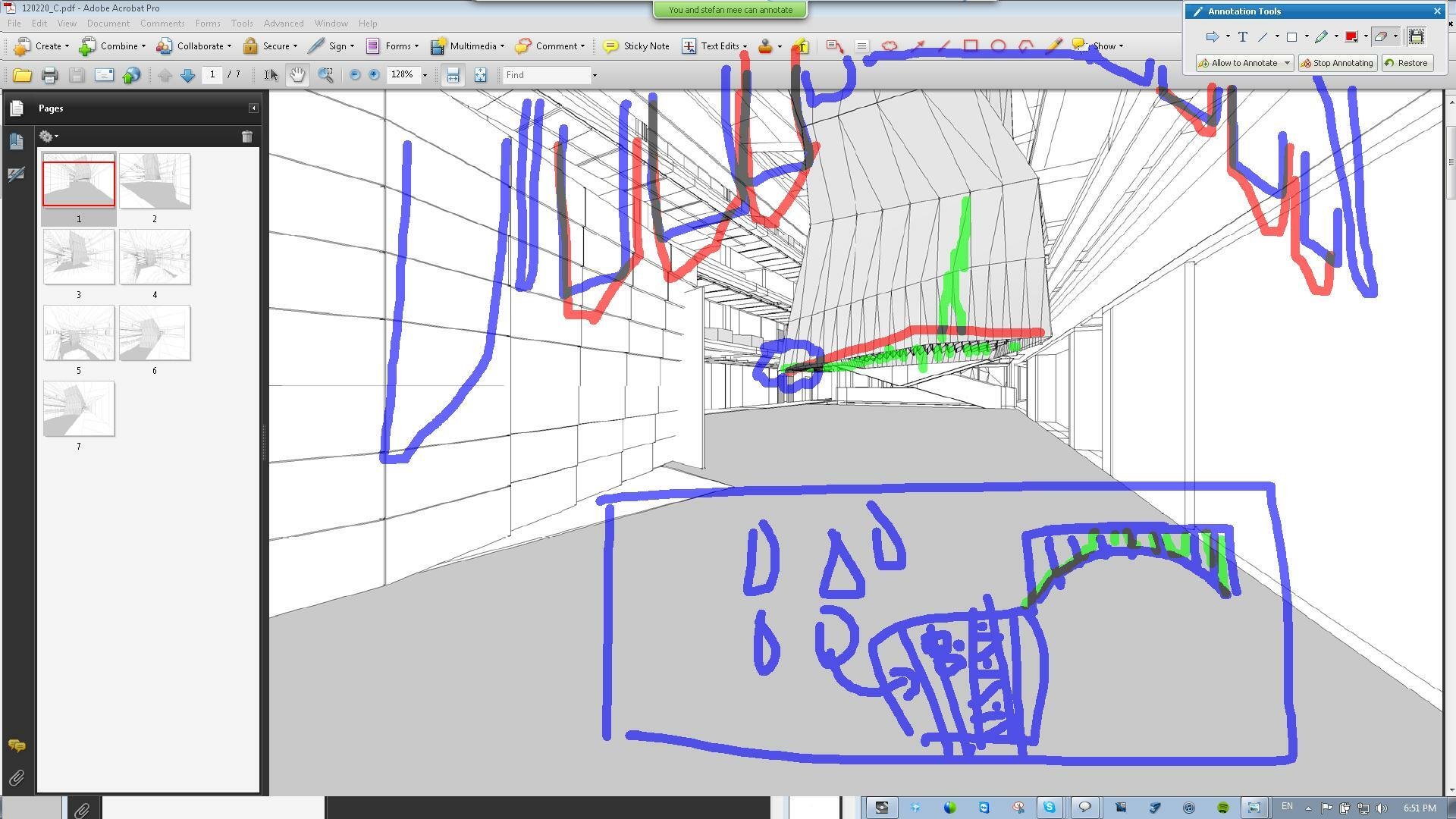The width and height of the screenshot is (1456, 819).
Task: Open the Signatures panel icon in sidebar
Action: pyautogui.click(x=16, y=174)
